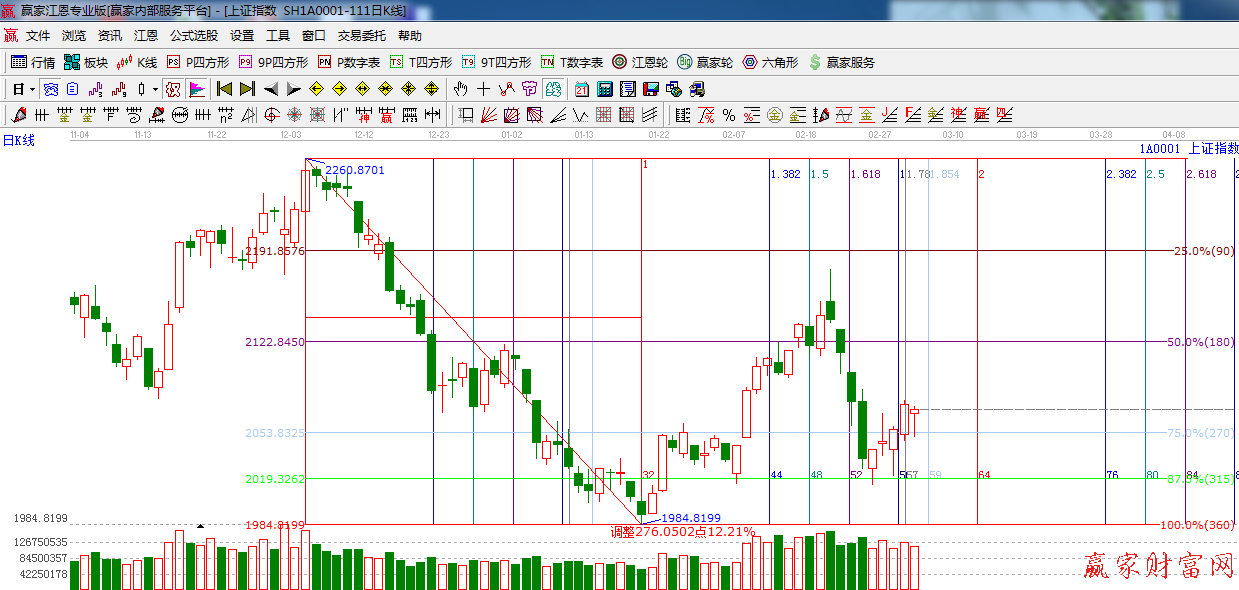Expand the candlestick style dropdown arrow
The width and height of the screenshot is (1239, 590).
point(155,89)
